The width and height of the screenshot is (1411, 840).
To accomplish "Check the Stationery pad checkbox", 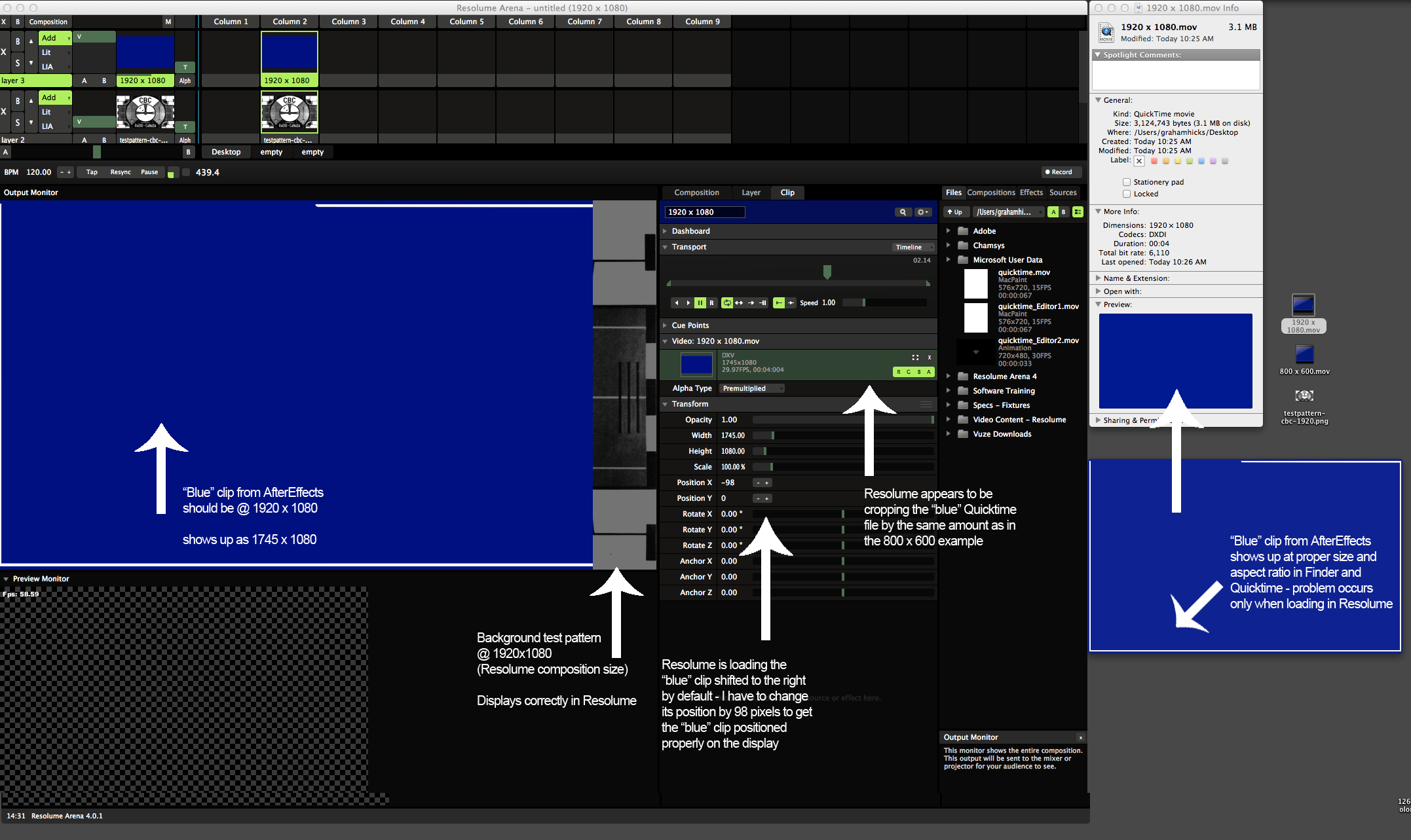I will [x=1127, y=182].
